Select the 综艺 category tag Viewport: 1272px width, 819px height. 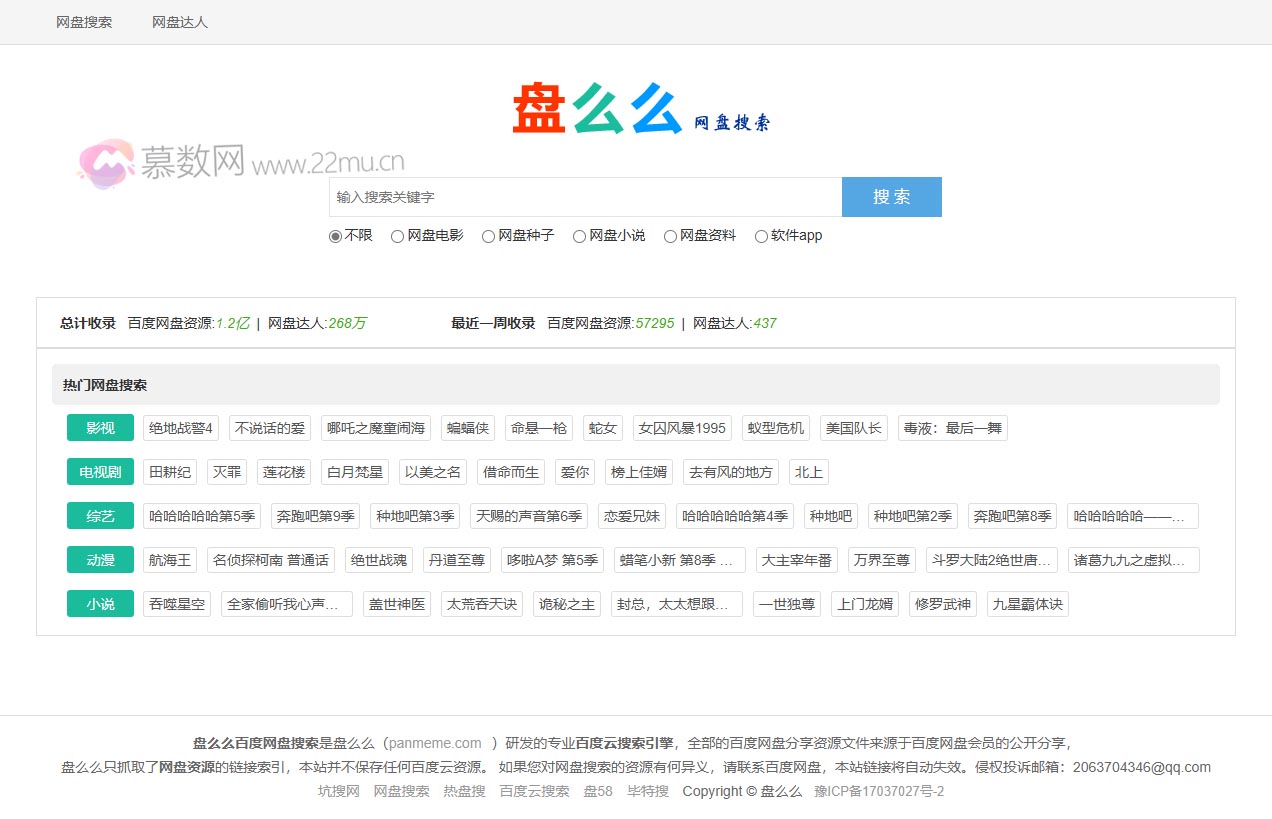(99, 515)
